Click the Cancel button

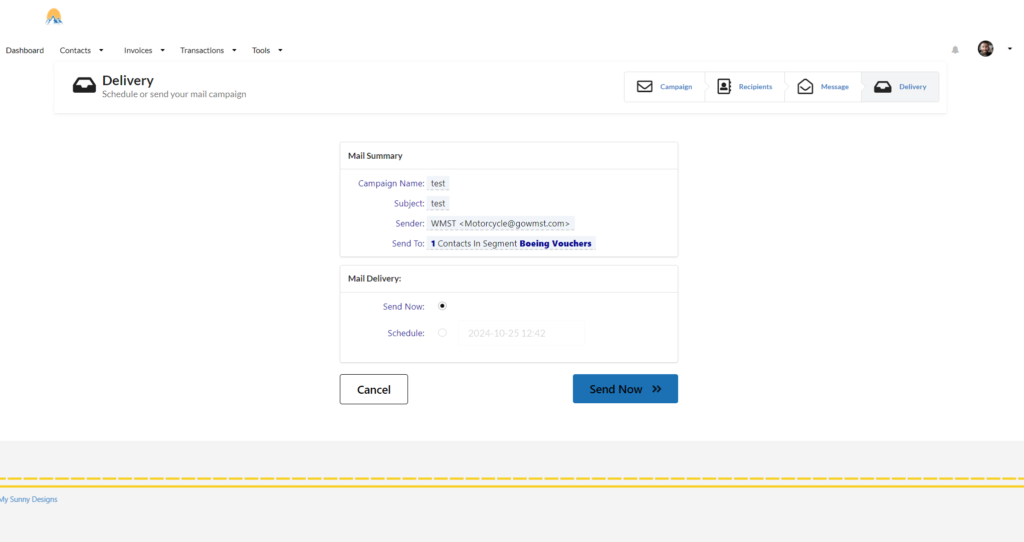373,389
